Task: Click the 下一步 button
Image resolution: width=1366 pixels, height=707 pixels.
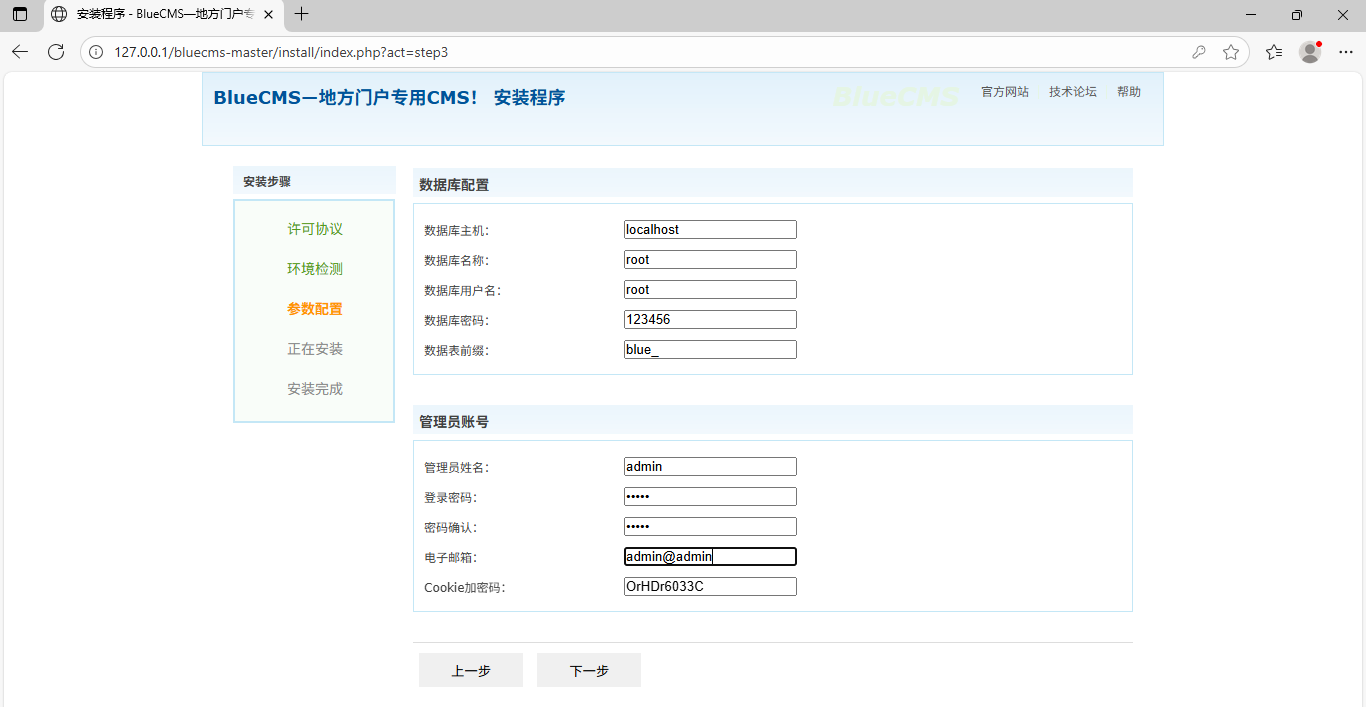Action: 589,670
